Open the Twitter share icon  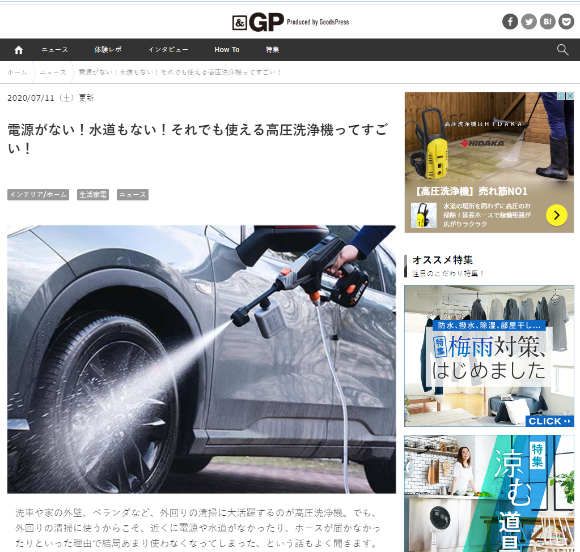coord(529,21)
